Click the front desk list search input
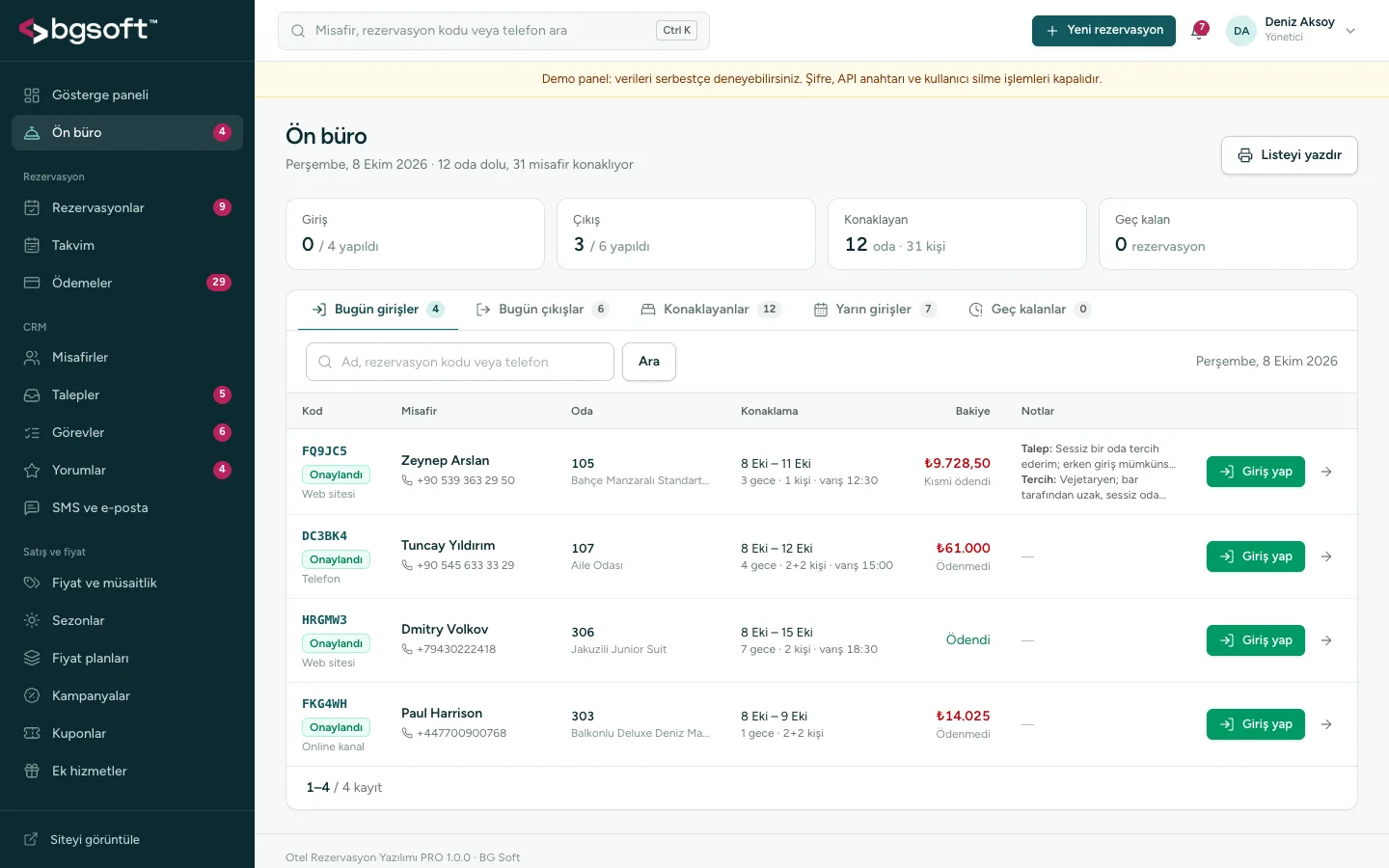1389x868 pixels. click(x=460, y=362)
